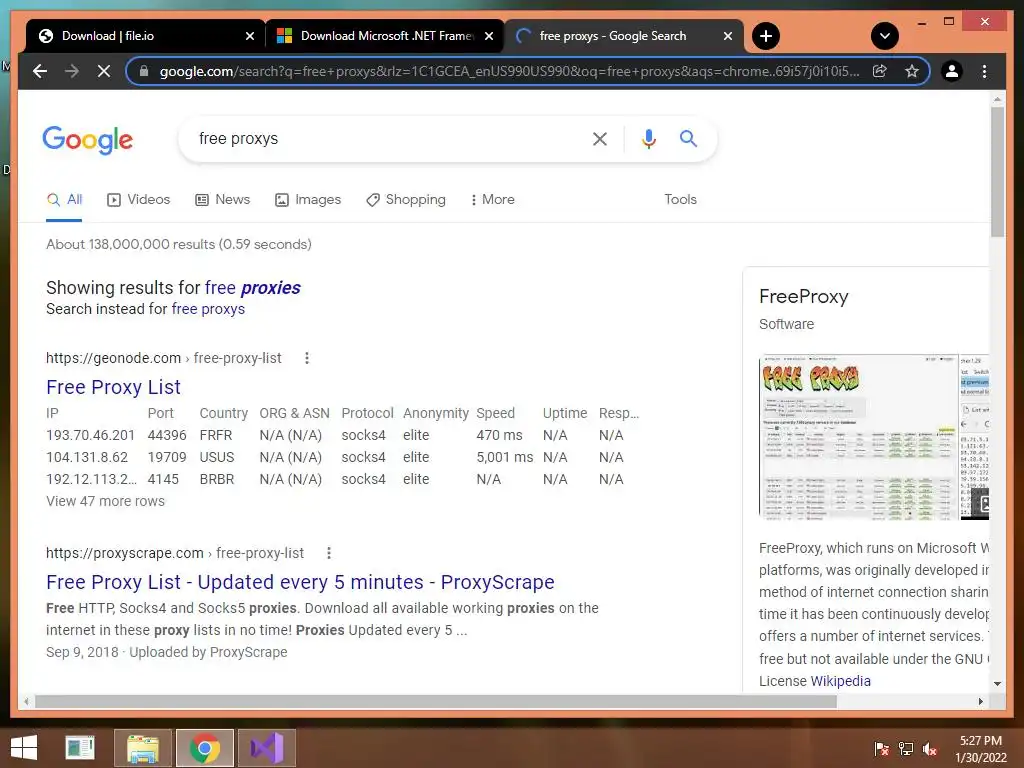
Task: Click the horizontal scrollbar thumb
Action: coord(436,701)
